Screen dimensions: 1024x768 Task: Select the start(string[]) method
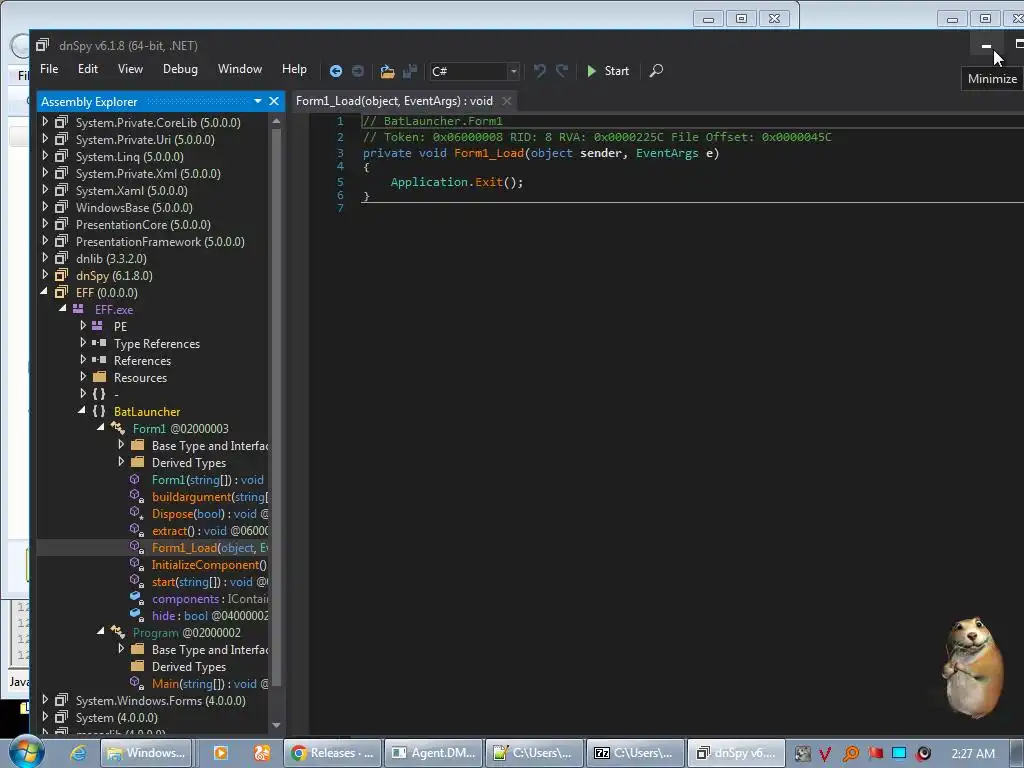[210, 582]
